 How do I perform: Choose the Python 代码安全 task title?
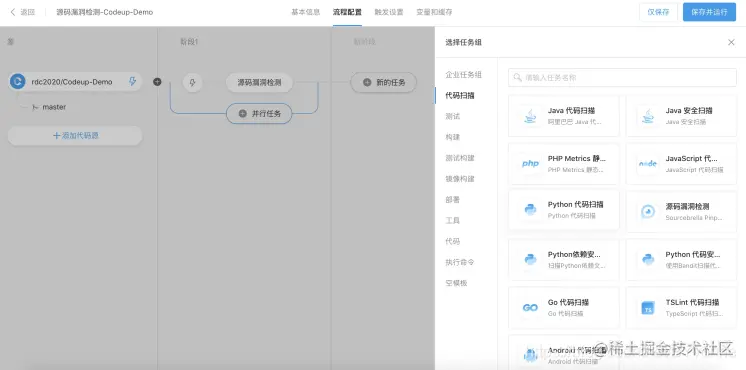pyautogui.click(x=693, y=254)
